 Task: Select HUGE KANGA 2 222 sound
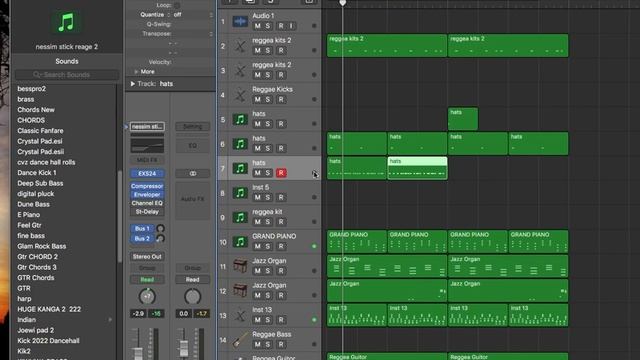[49, 309]
